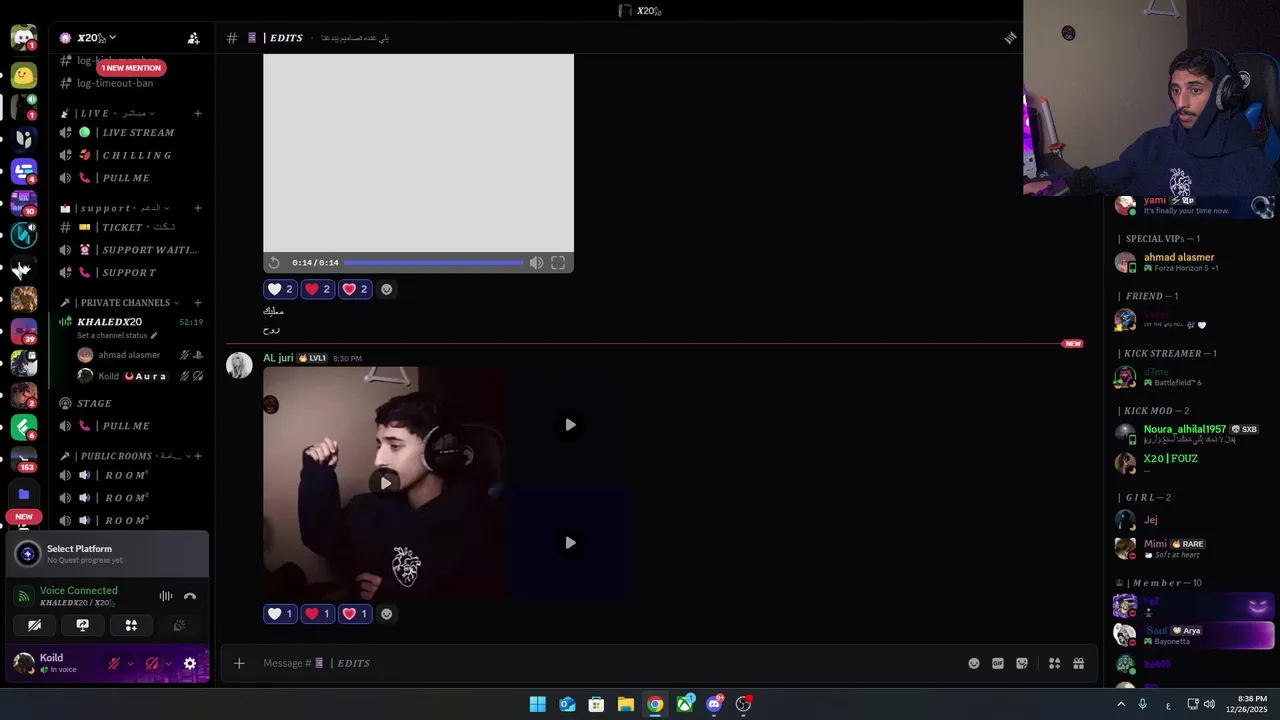
Task: Open the log-timeout-ban channel
Action: [114, 83]
